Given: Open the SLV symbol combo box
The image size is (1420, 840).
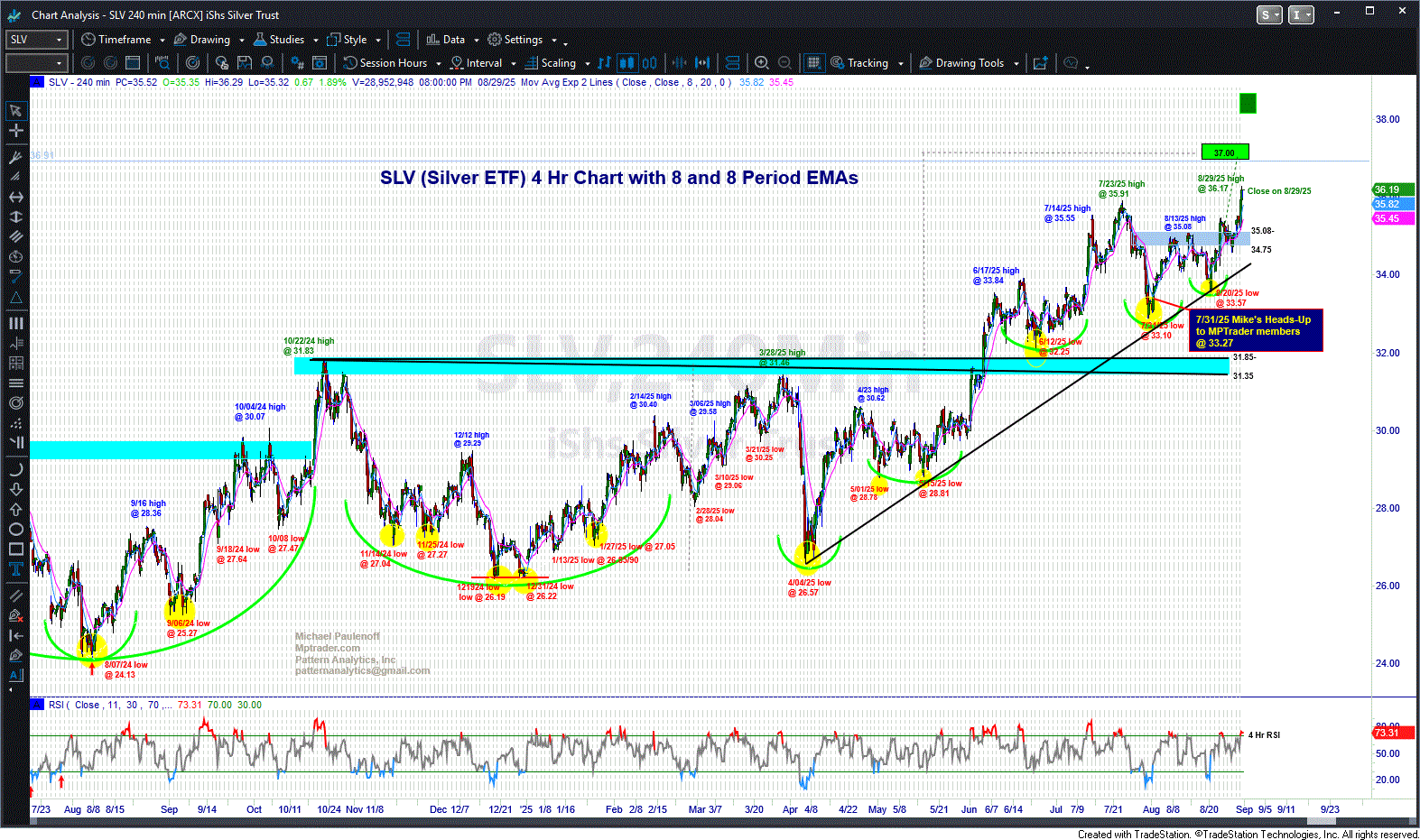Looking at the screenshot, I should pyautogui.click(x=37, y=40).
